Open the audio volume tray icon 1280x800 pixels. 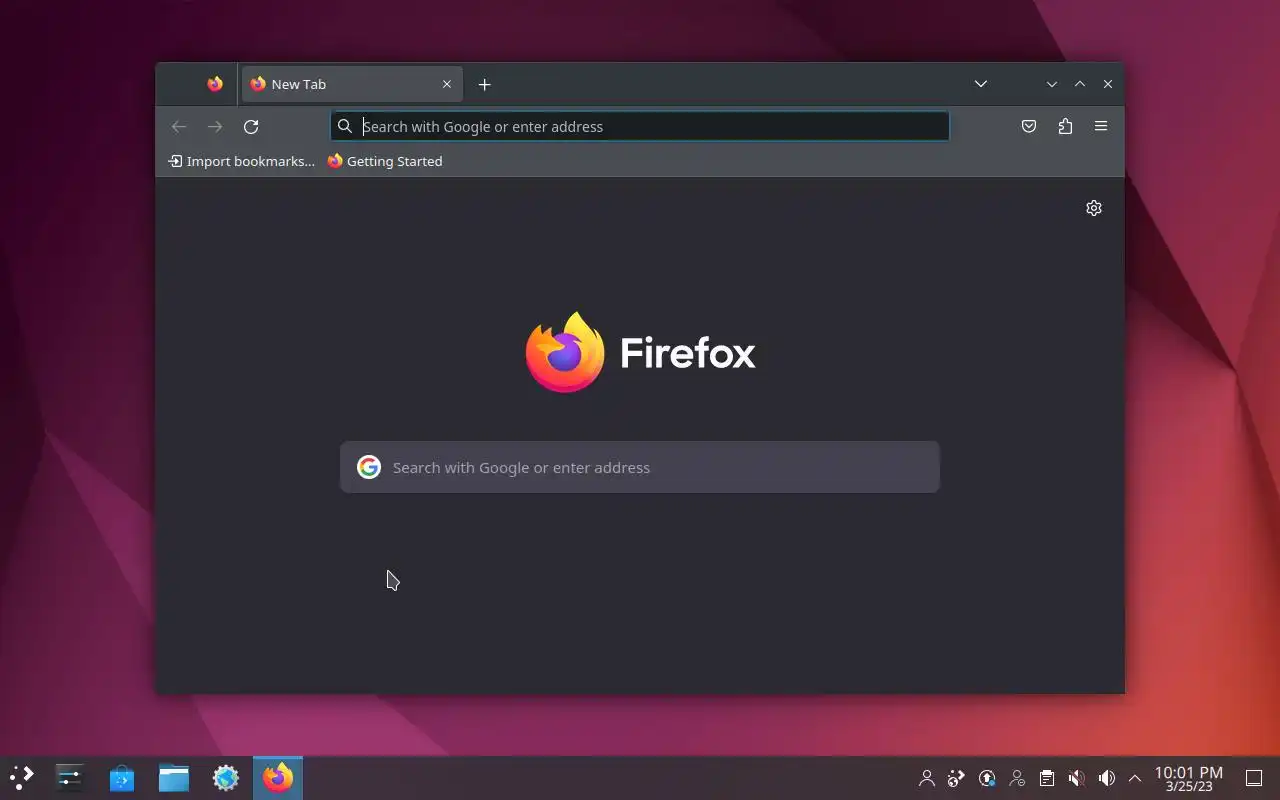coord(1107,778)
